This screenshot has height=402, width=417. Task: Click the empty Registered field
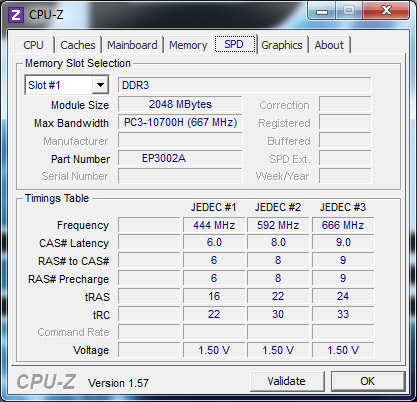(345, 122)
